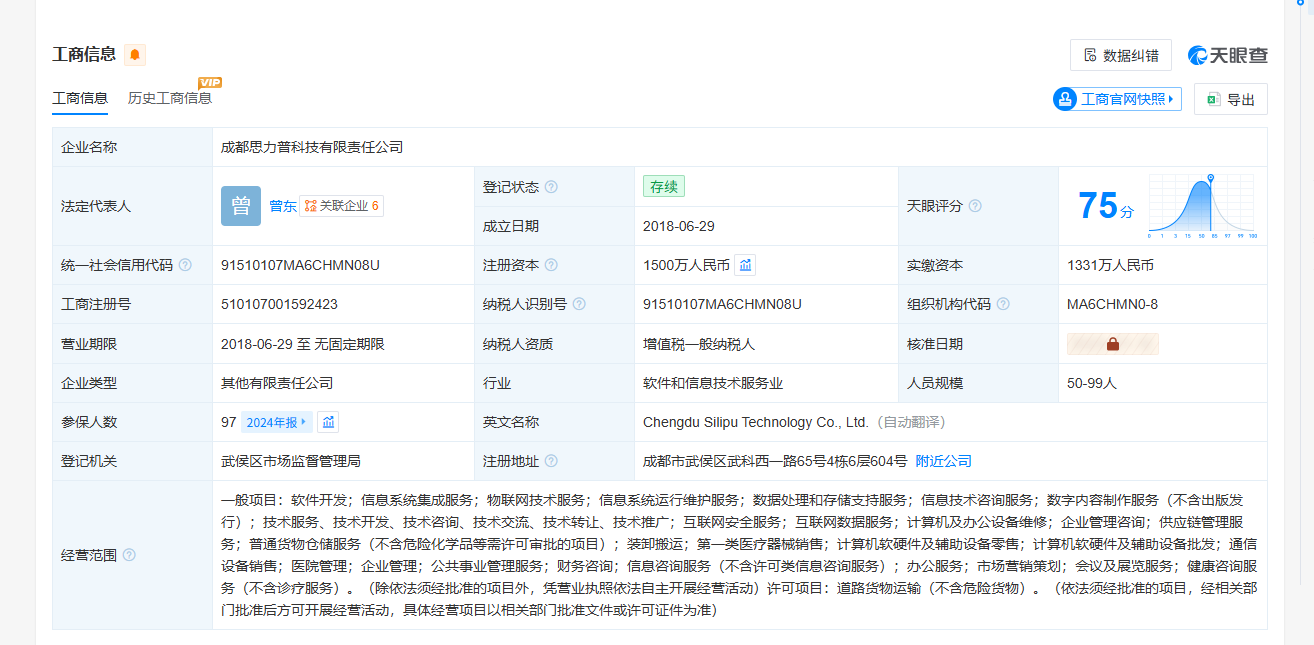This screenshot has height=645, width=1314.
Task: Click help icon next to 经营范围
Action: pos(129,555)
